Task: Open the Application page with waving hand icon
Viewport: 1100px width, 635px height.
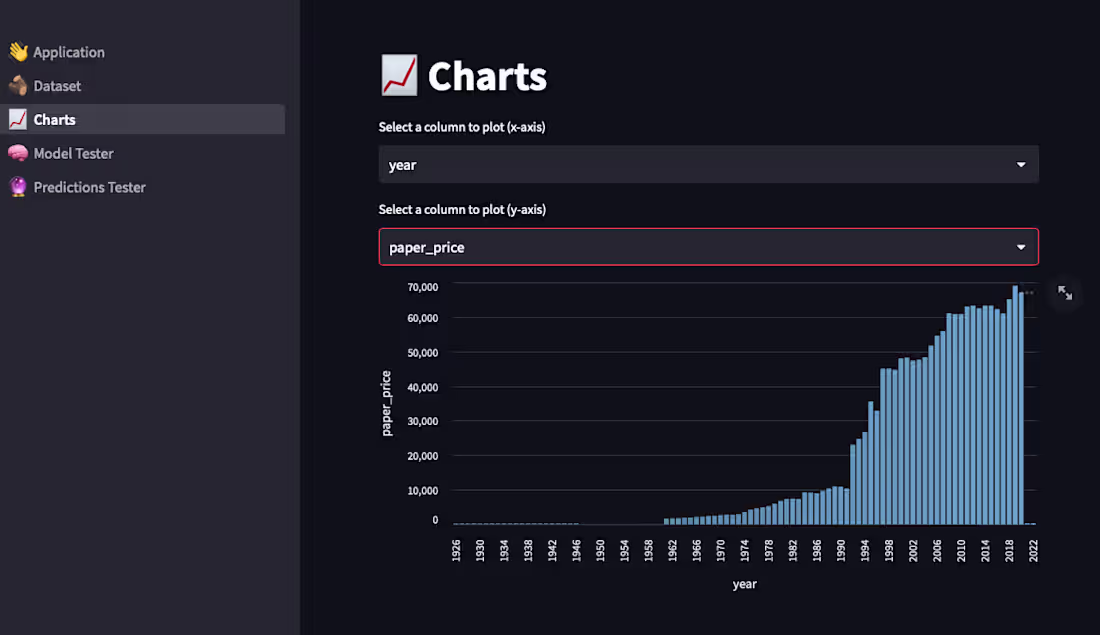Action: pyautogui.click(x=68, y=52)
